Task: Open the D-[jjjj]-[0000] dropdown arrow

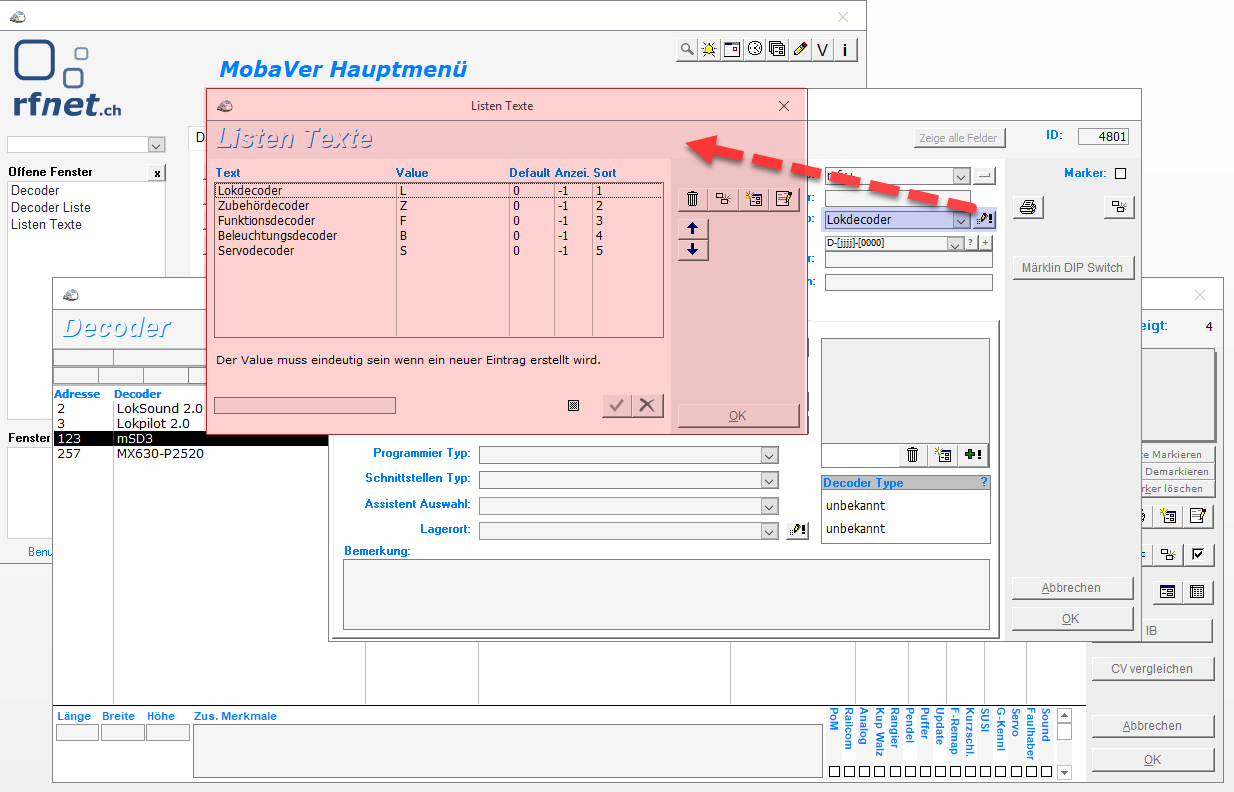Action: coord(955,243)
